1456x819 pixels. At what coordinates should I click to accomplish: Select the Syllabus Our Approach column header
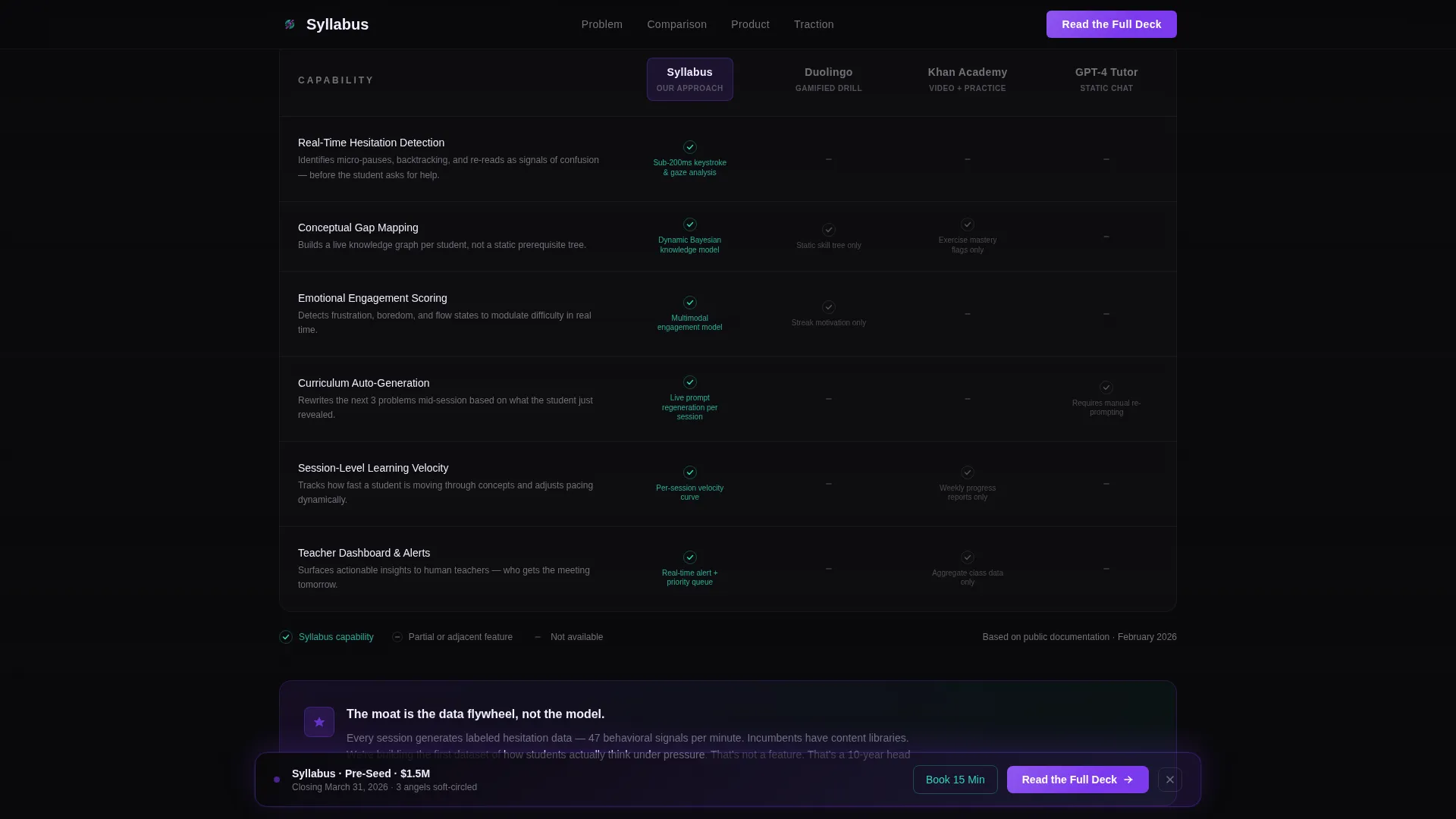pyautogui.click(x=690, y=79)
